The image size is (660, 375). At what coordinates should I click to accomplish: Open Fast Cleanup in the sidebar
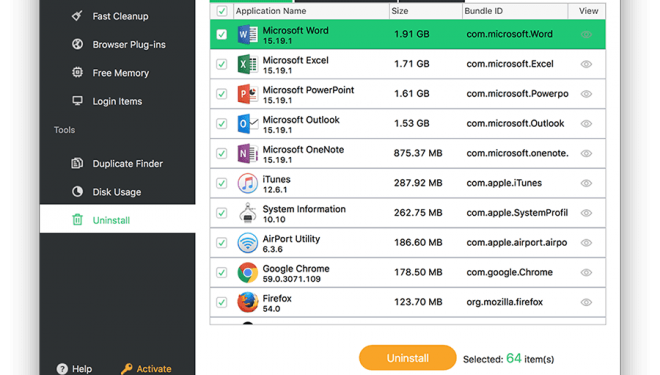(120, 16)
